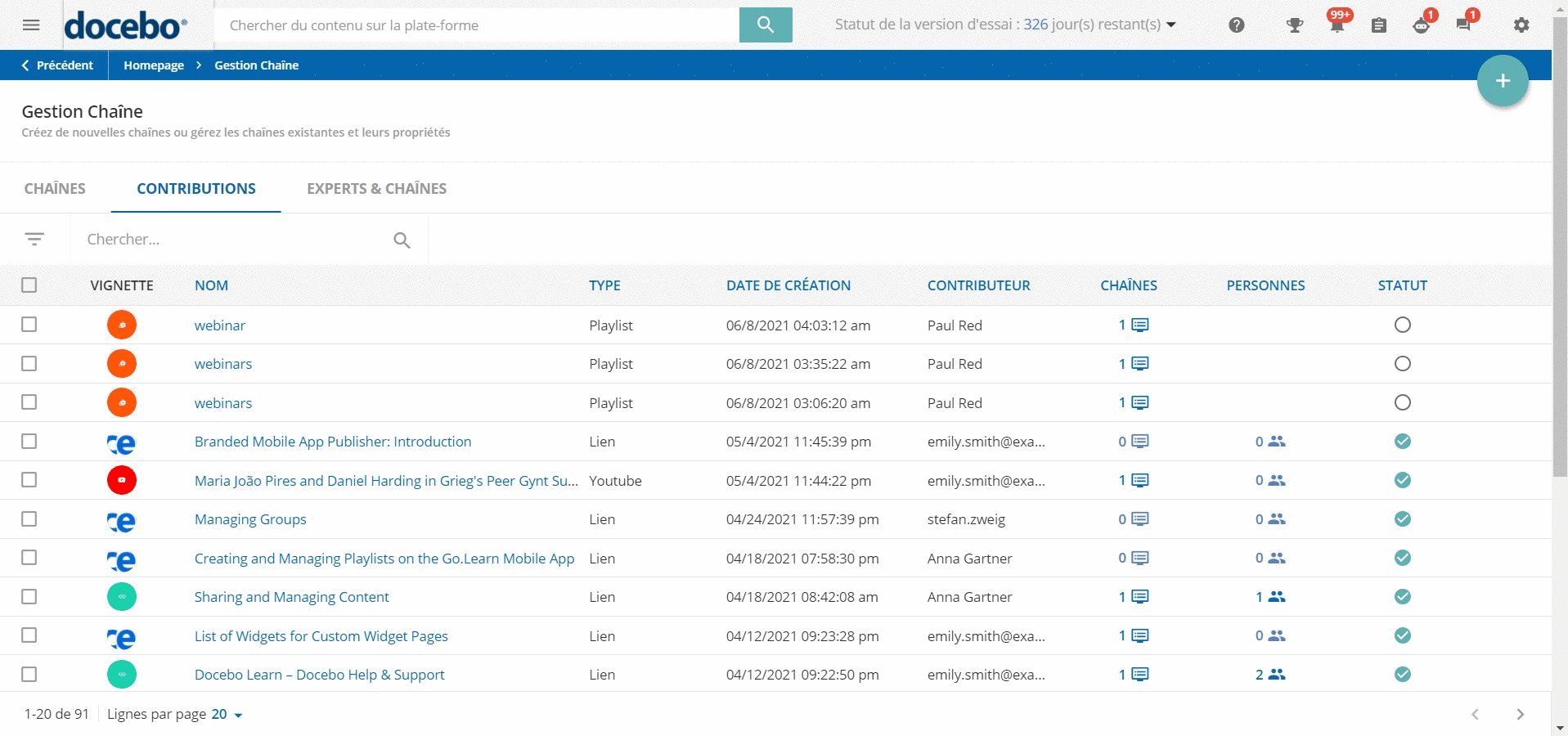Sort table by Date de création
The image size is (1568, 736).
(788, 285)
